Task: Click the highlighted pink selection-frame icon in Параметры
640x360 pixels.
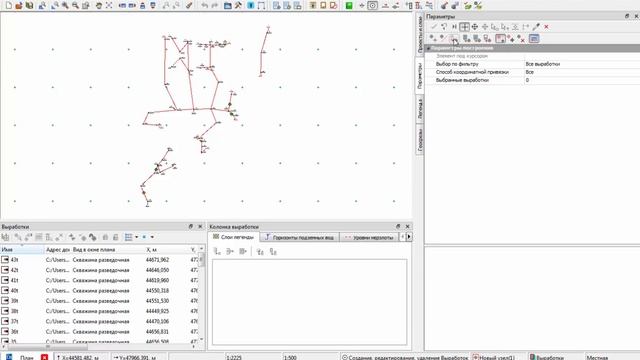Action: pyautogui.click(x=500, y=38)
